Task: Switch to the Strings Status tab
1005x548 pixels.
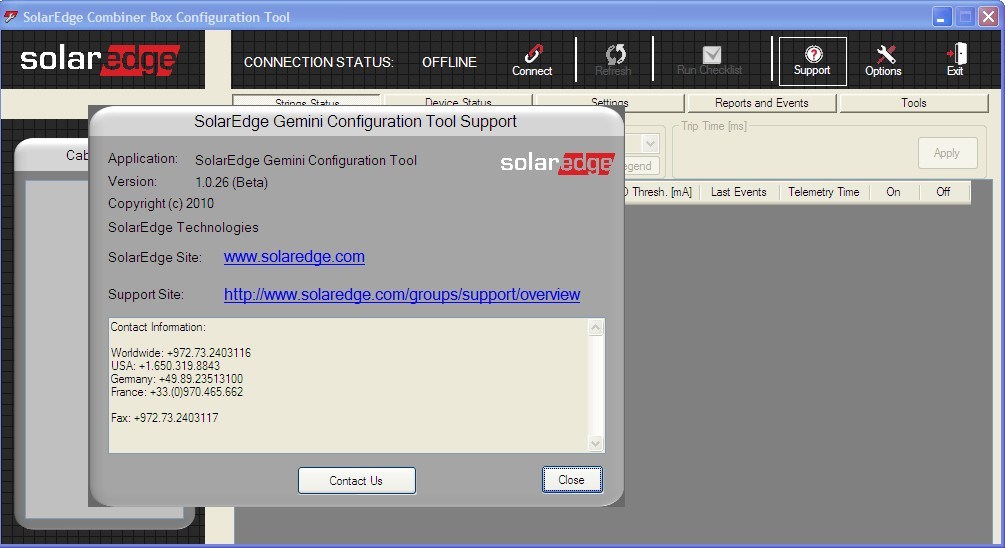Action: coord(307,101)
